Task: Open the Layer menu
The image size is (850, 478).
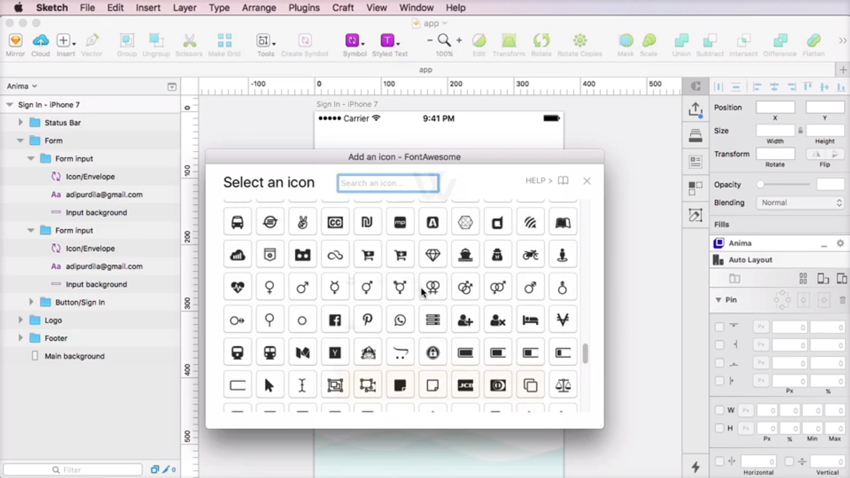Action: click(x=184, y=8)
